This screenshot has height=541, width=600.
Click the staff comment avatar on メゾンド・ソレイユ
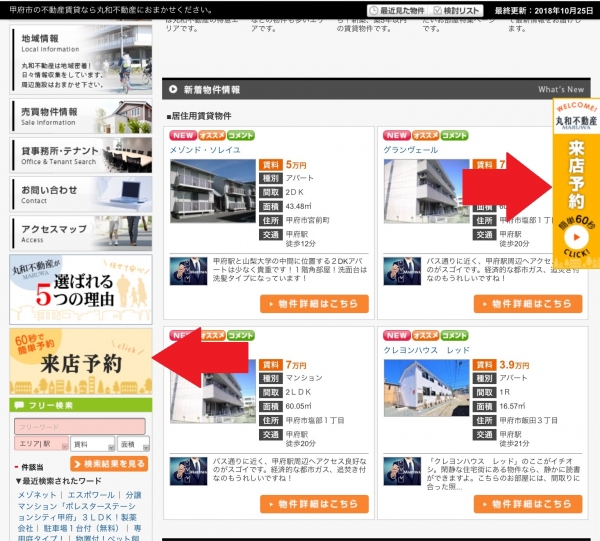188,271
